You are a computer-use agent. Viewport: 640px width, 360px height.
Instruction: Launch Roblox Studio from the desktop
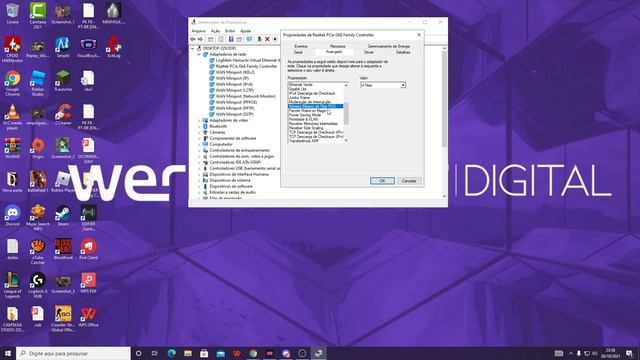(38, 82)
